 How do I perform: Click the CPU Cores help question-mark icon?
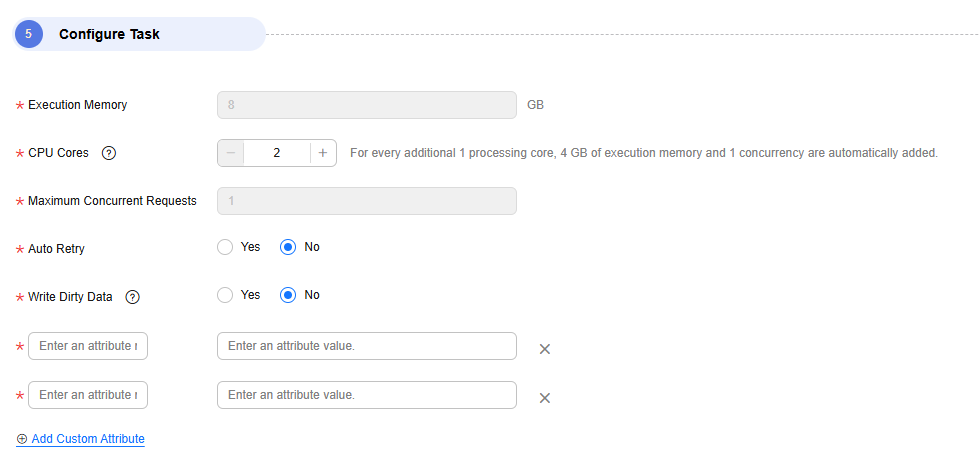(x=109, y=153)
